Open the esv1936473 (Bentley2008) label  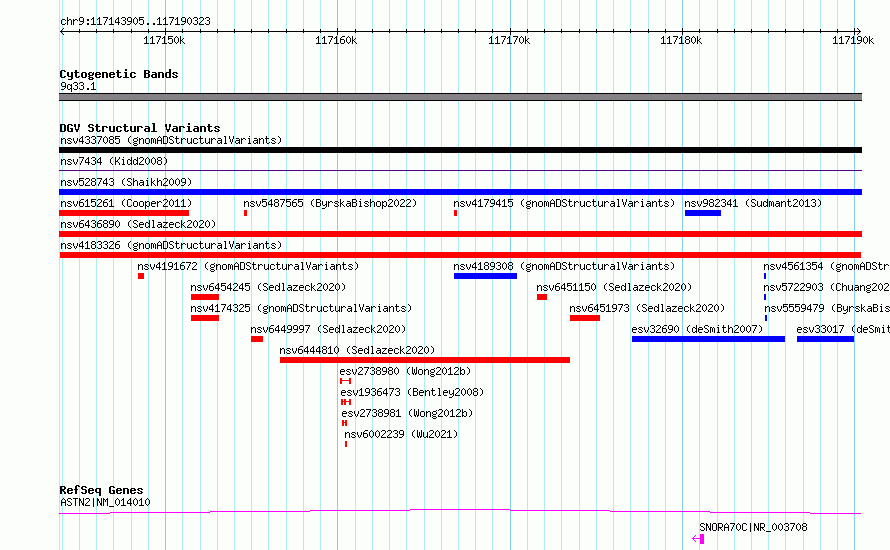tap(412, 392)
